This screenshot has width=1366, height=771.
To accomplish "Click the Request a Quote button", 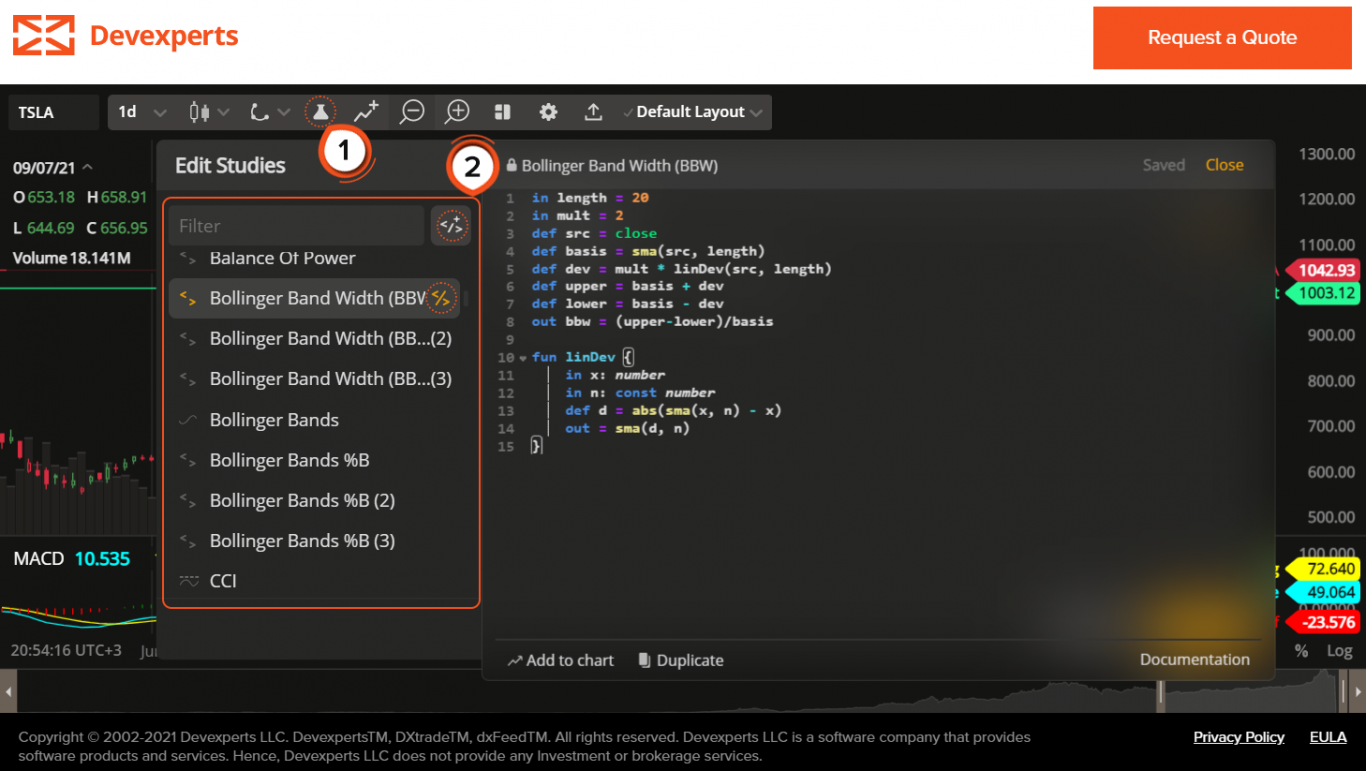I will 1221,37.
